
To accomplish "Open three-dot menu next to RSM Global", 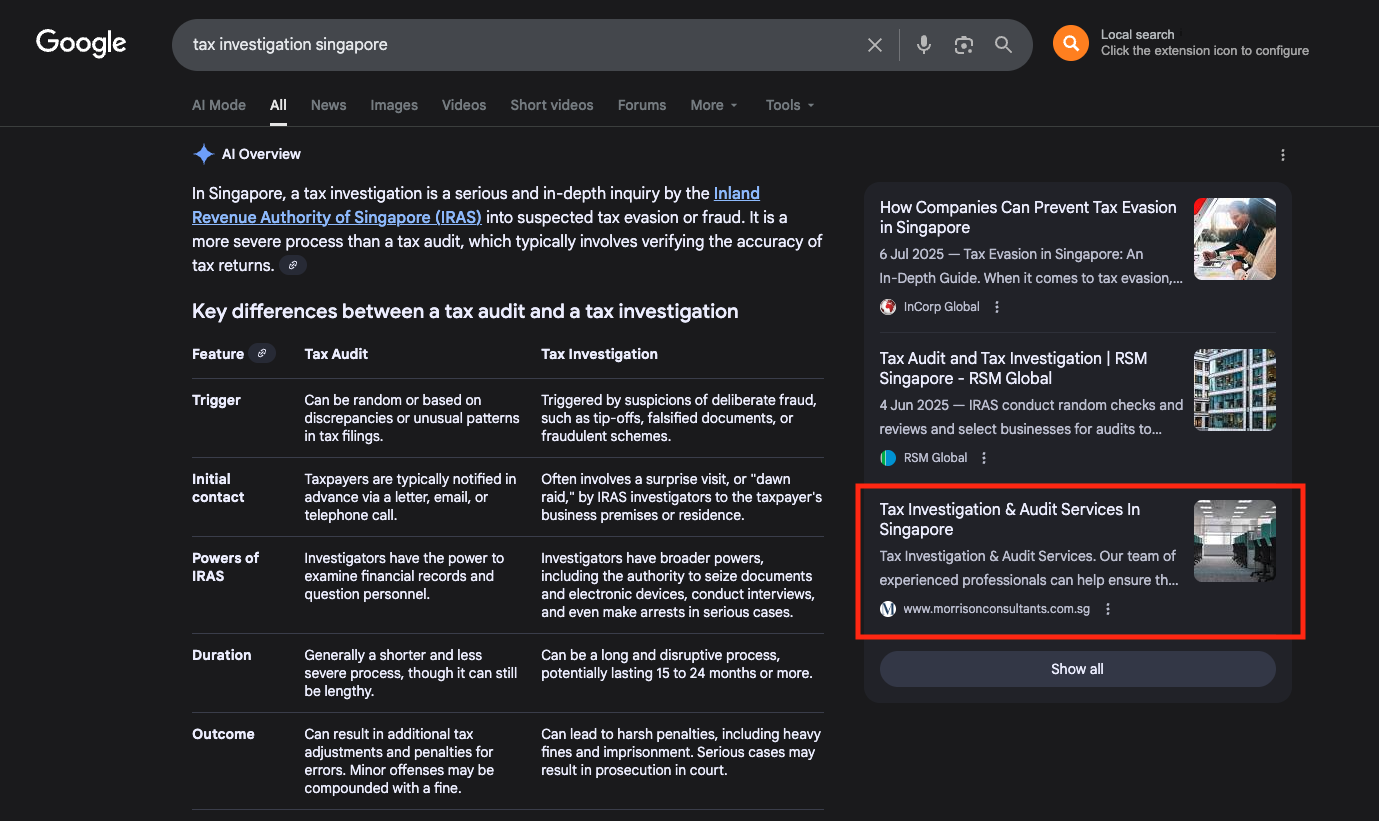I will [984, 458].
